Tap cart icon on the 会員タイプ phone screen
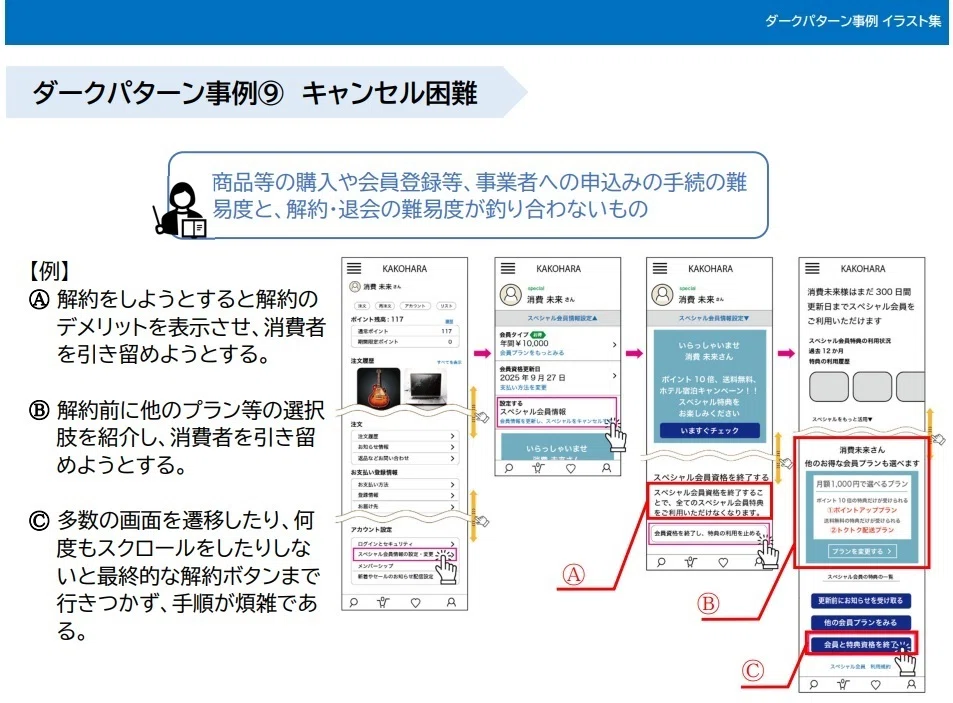953x703 pixels. pyautogui.click(x=538, y=468)
